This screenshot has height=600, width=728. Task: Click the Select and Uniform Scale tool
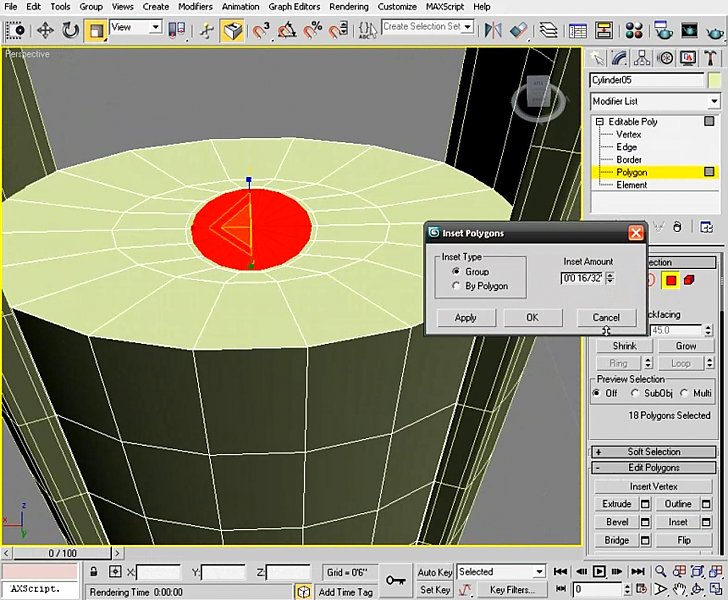coord(96,30)
